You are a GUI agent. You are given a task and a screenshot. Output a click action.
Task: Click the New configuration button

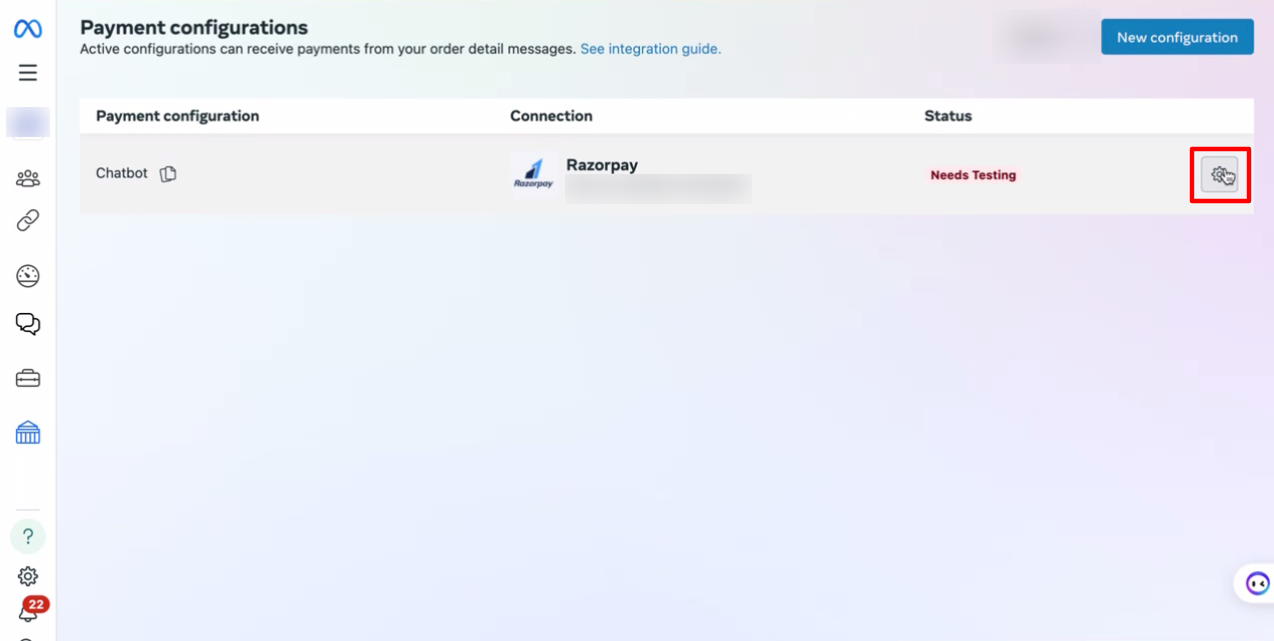click(x=1177, y=37)
